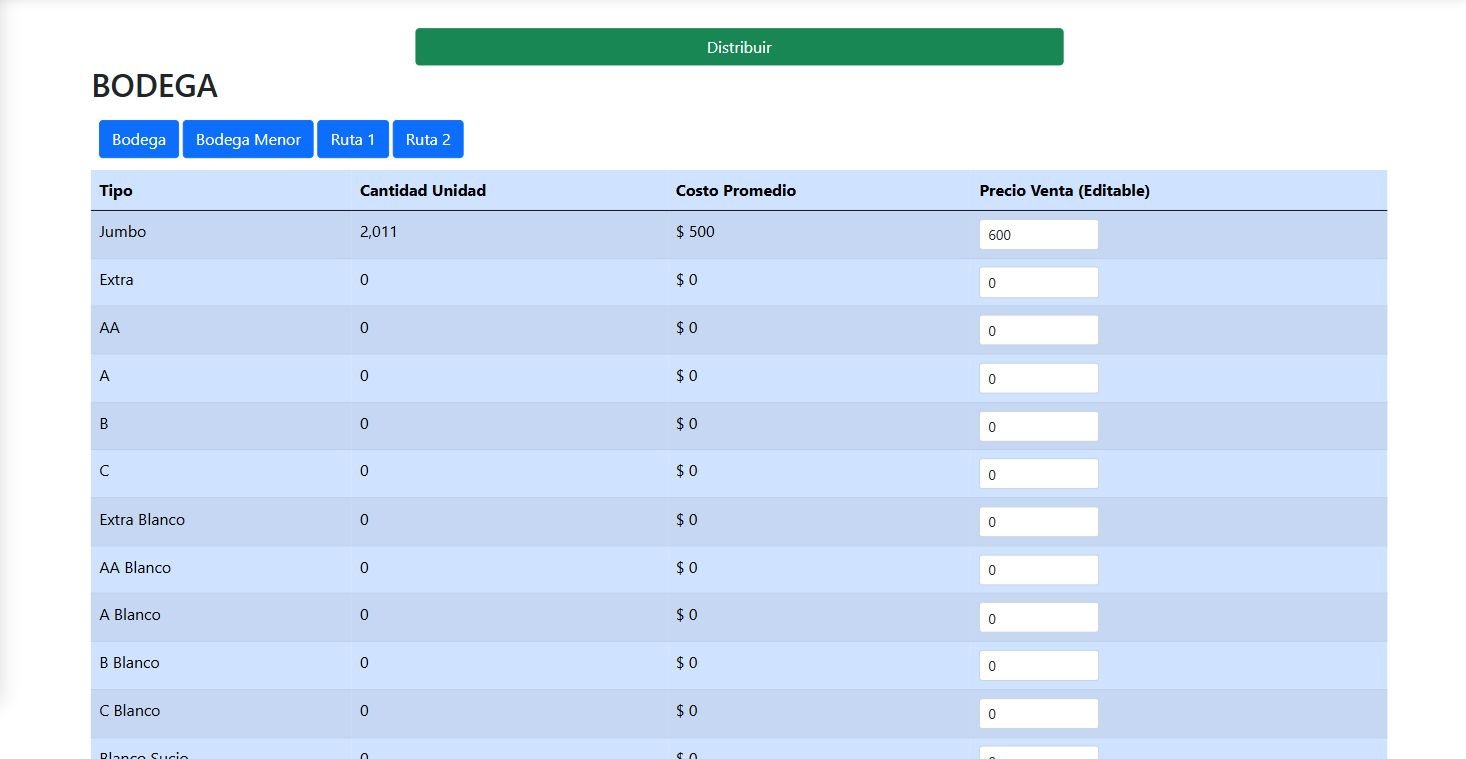1466x759 pixels.
Task: Select the B Blanco price input
Action: point(1039,666)
